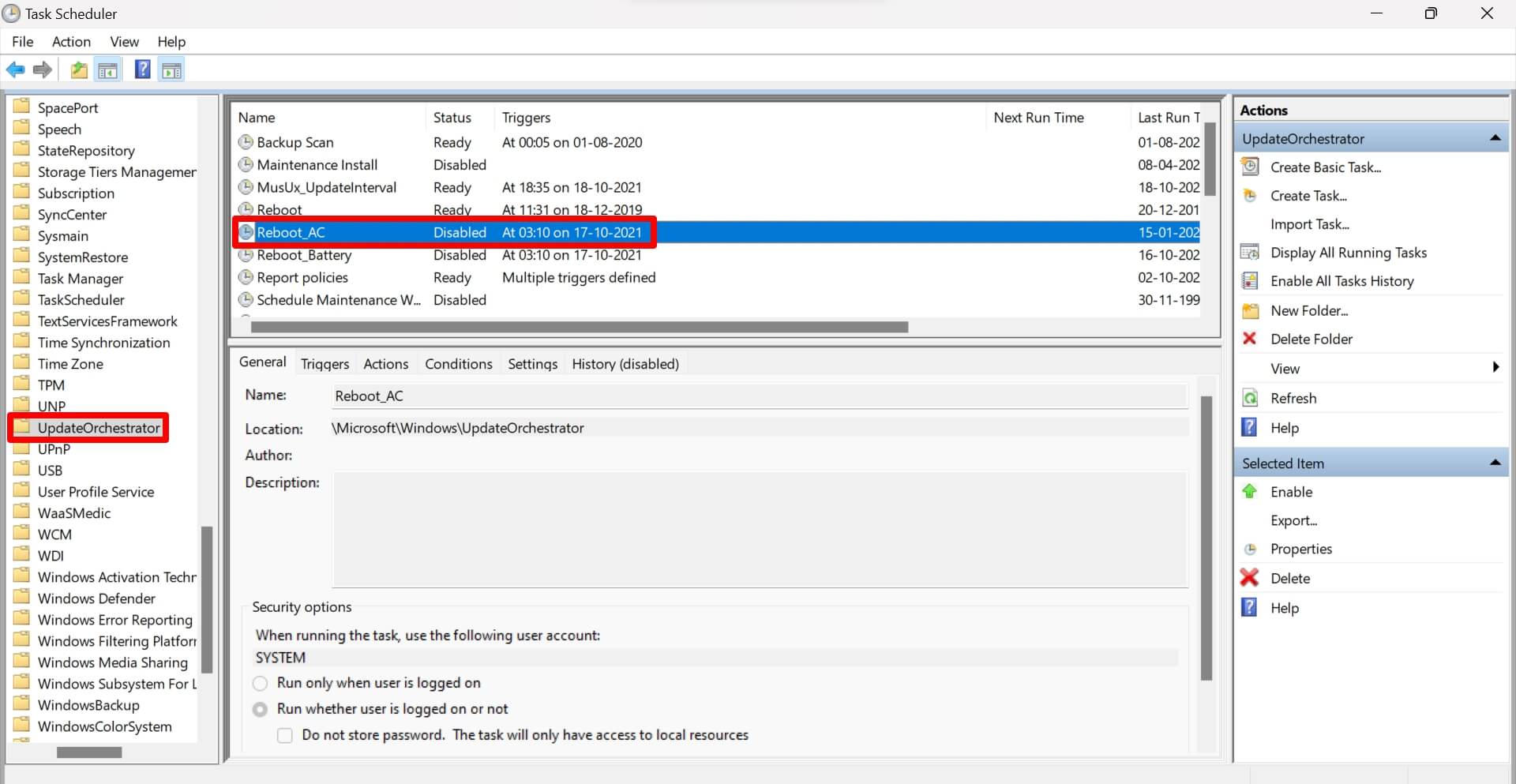Click the empty Description text area

(760, 530)
